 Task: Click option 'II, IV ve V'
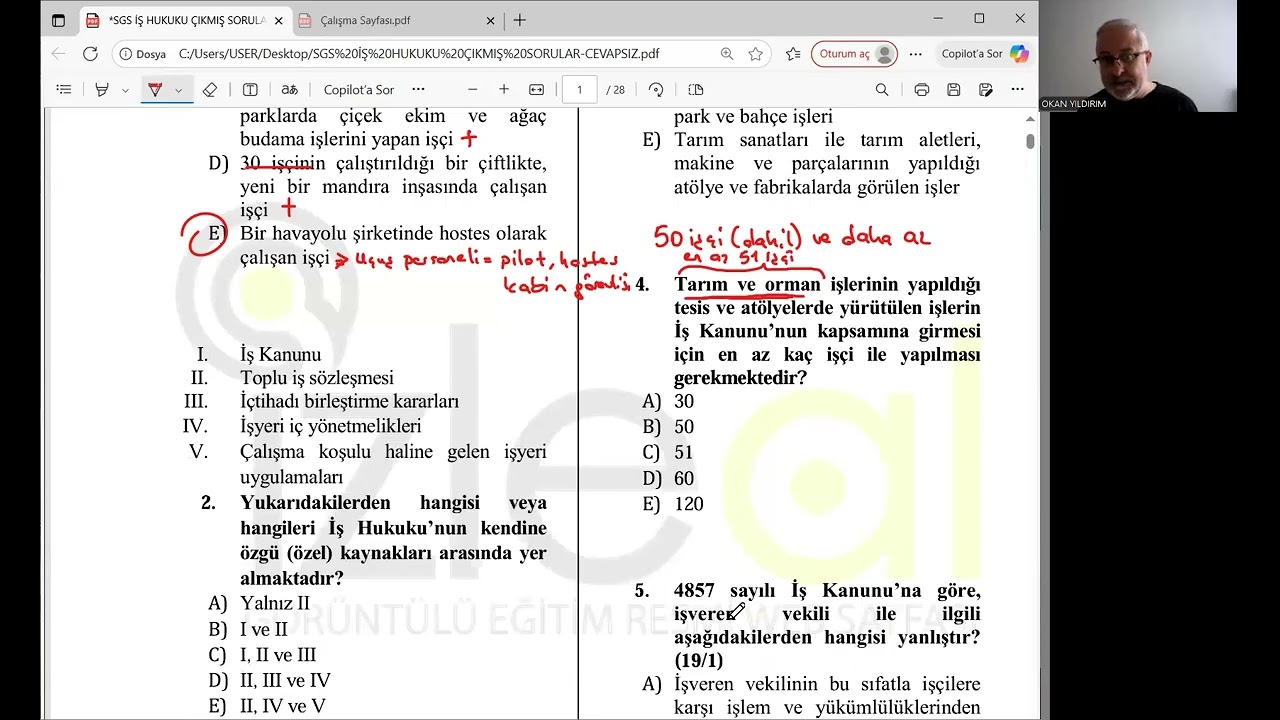point(283,706)
